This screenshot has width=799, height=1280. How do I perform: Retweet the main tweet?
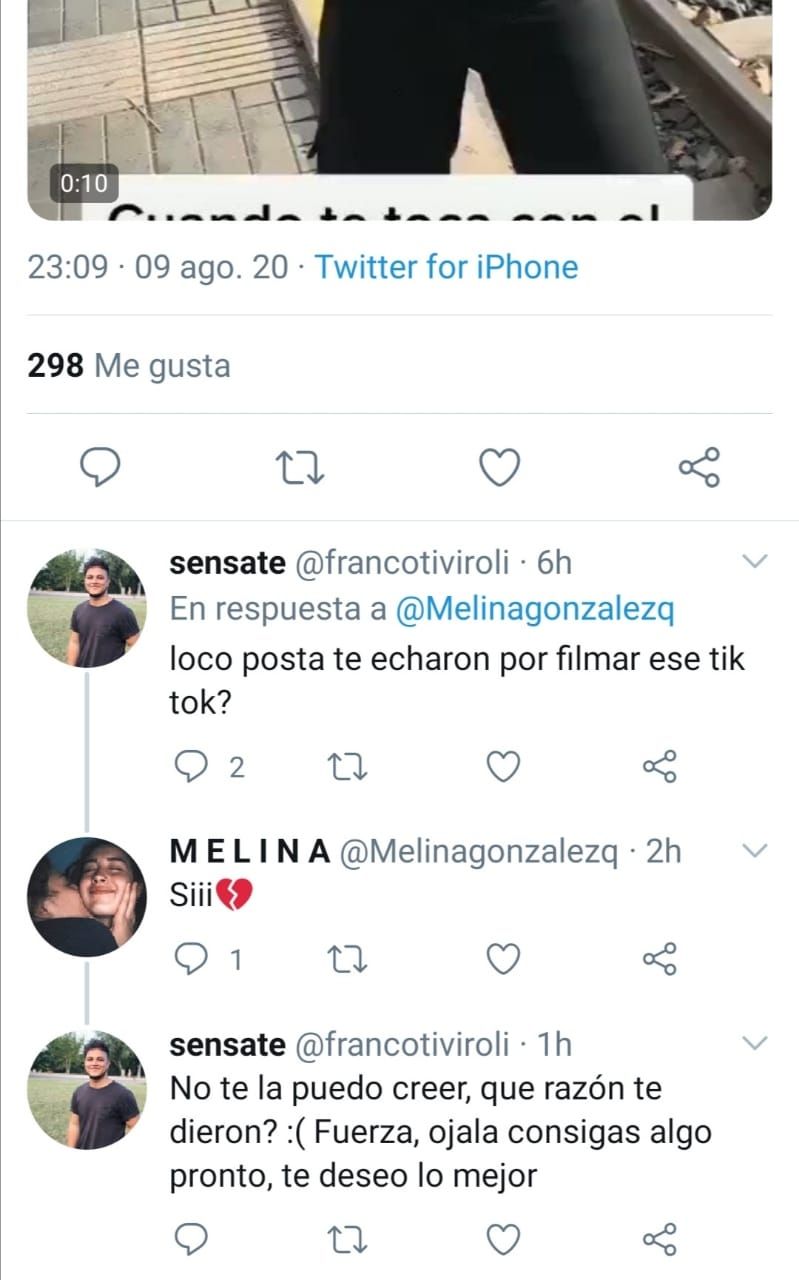coord(300,467)
